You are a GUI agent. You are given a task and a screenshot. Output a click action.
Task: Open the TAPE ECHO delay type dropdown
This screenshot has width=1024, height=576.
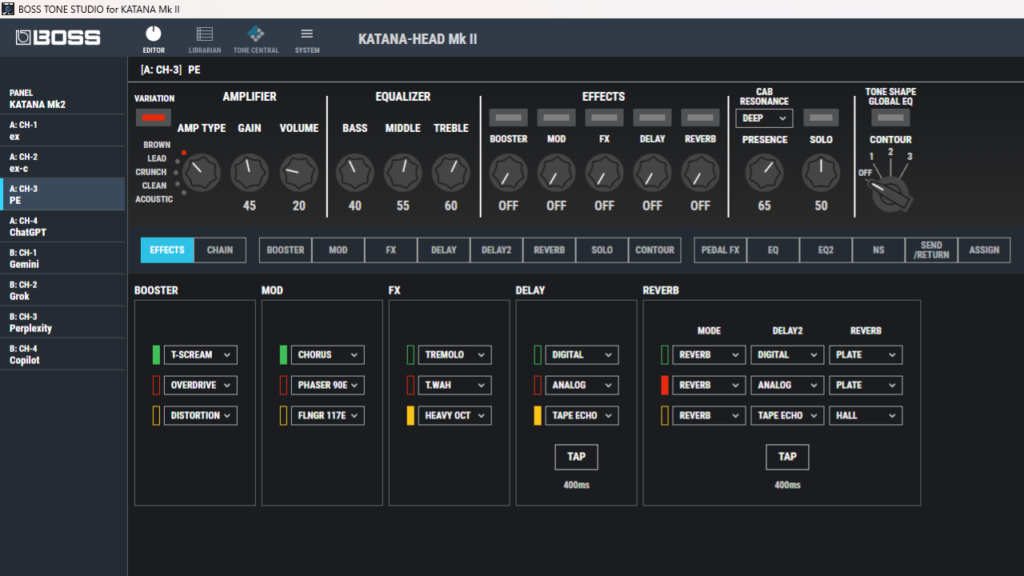pos(581,415)
